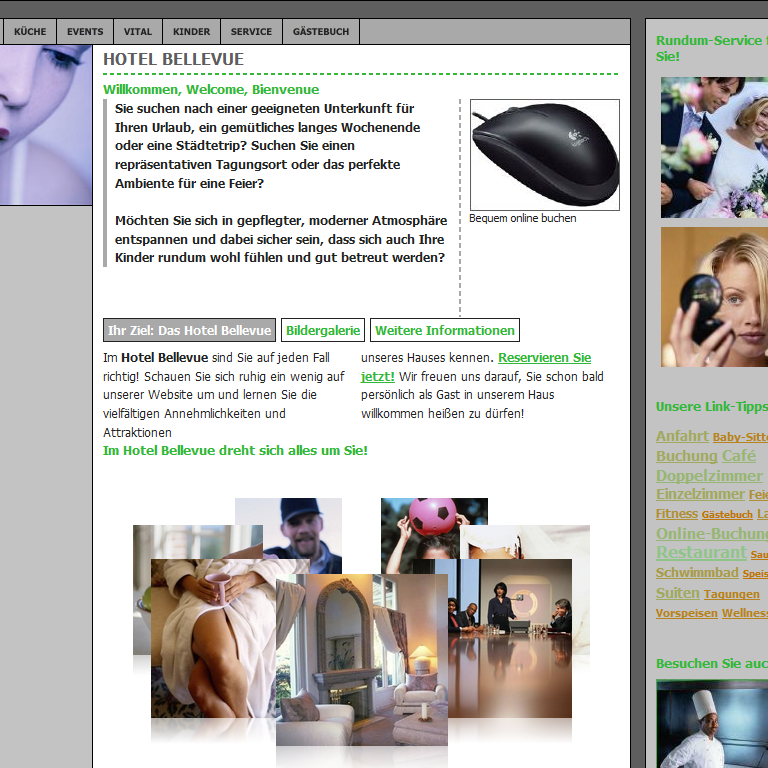Click the black computer mouse image
This screenshot has height=768, width=768.
(x=545, y=155)
